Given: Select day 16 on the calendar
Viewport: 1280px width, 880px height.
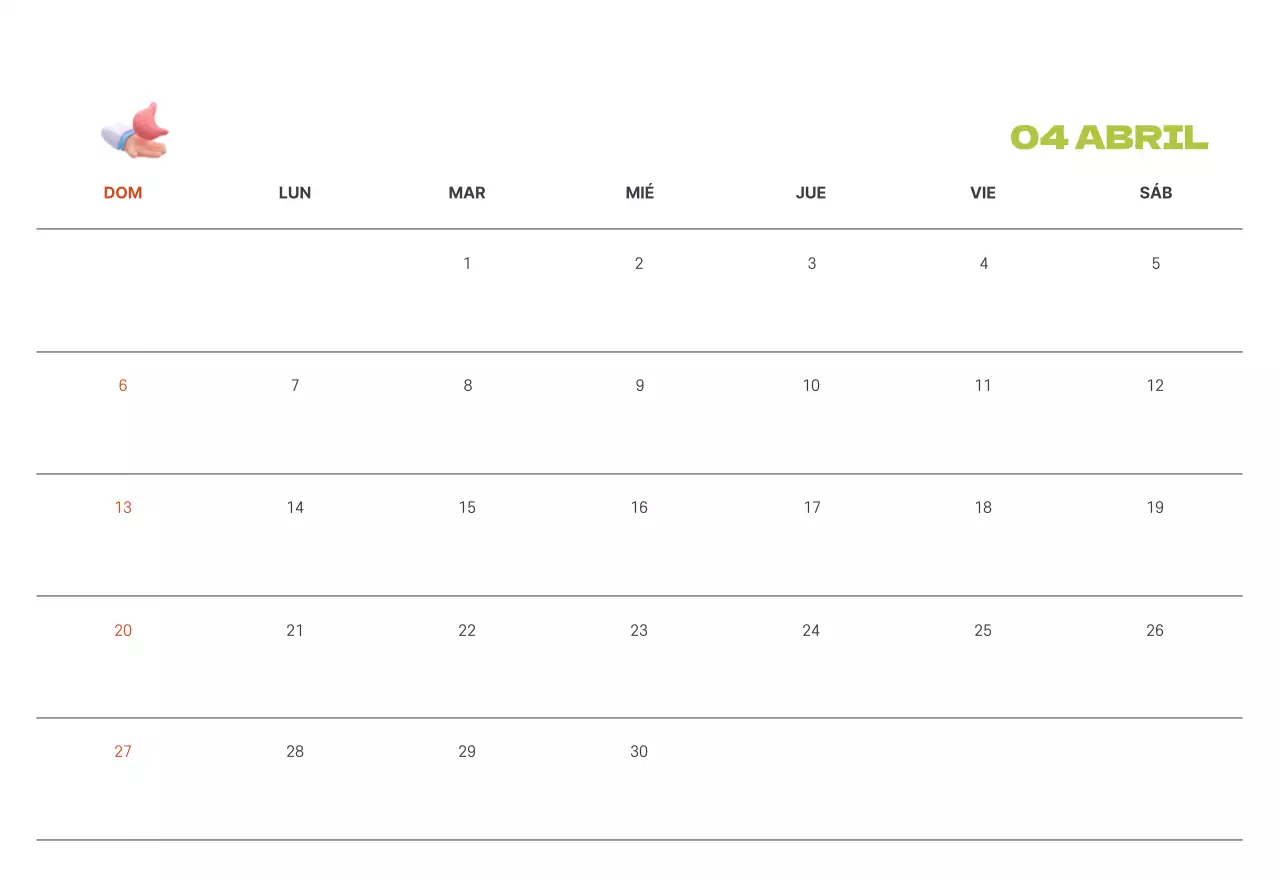Looking at the screenshot, I should tap(639, 508).
